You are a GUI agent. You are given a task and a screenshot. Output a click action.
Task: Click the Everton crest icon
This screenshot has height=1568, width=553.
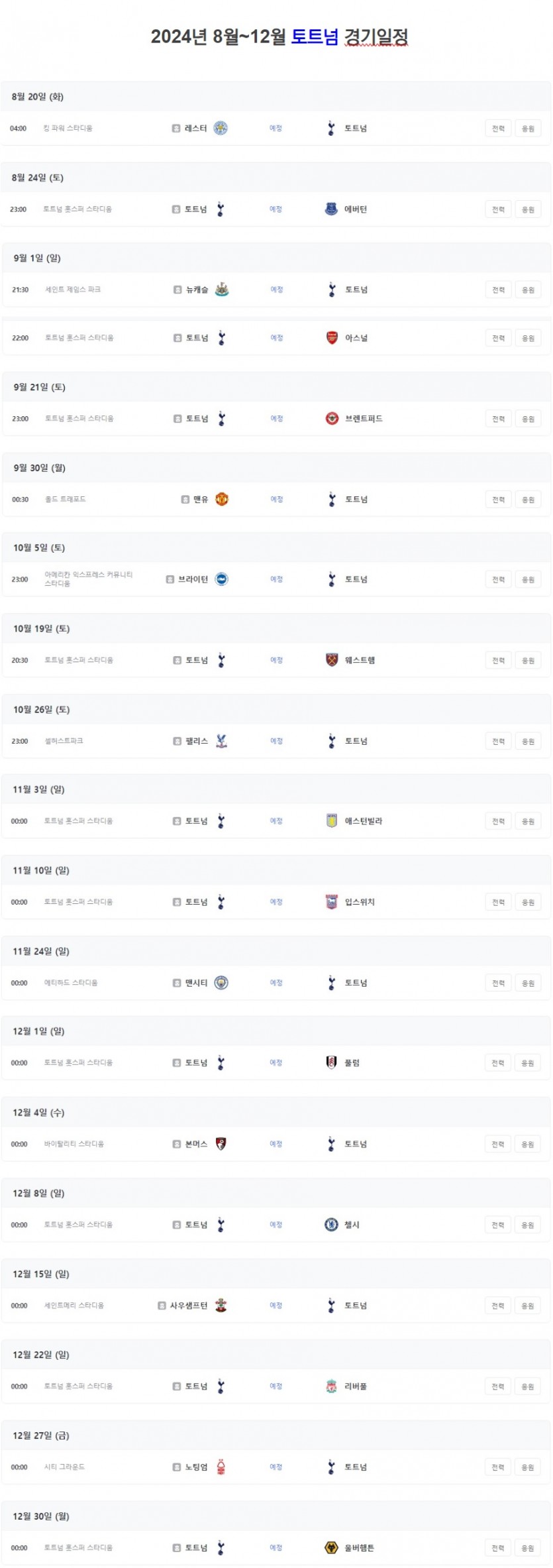coord(331,209)
